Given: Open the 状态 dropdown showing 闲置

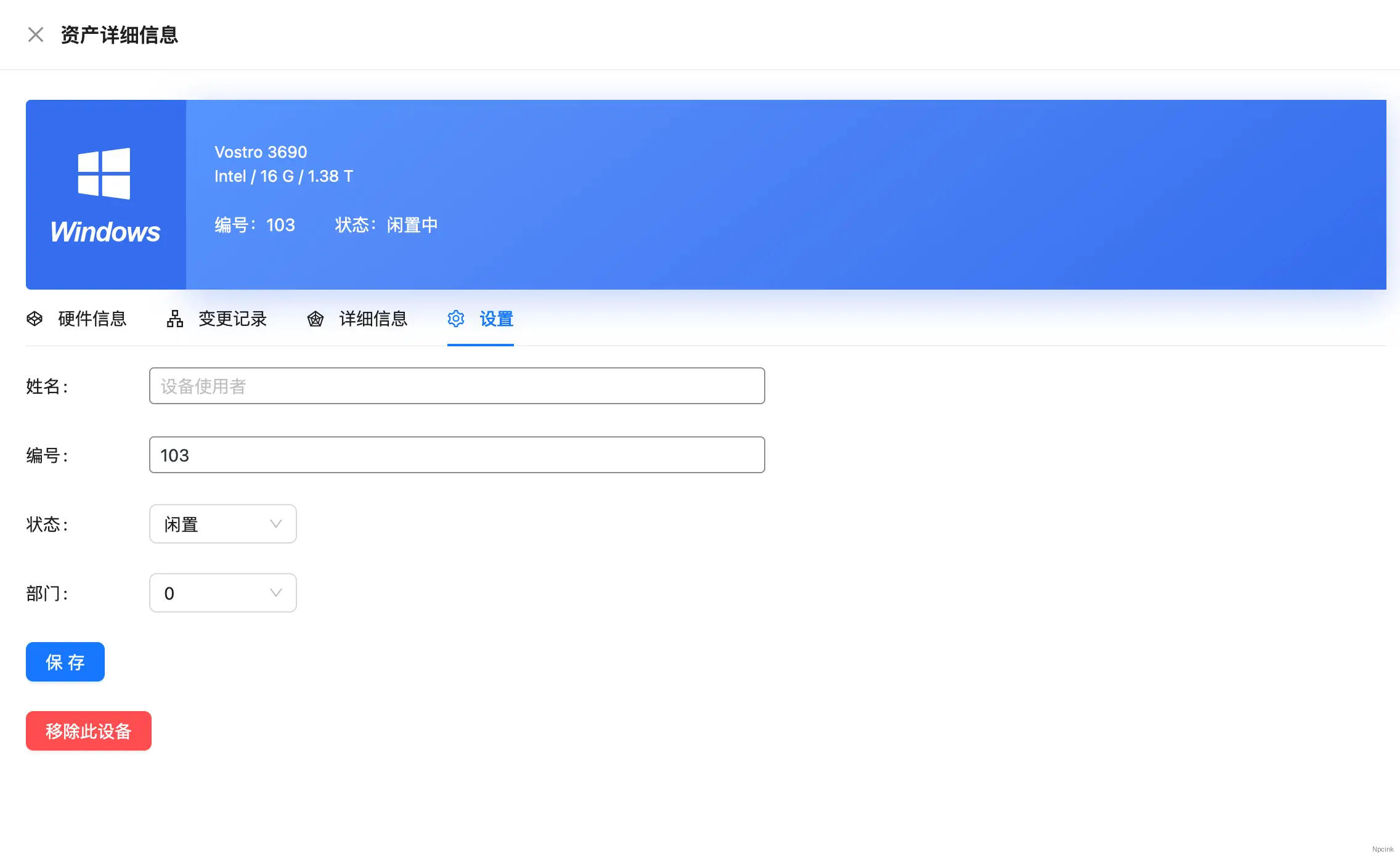Looking at the screenshot, I should (x=223, y=524).
